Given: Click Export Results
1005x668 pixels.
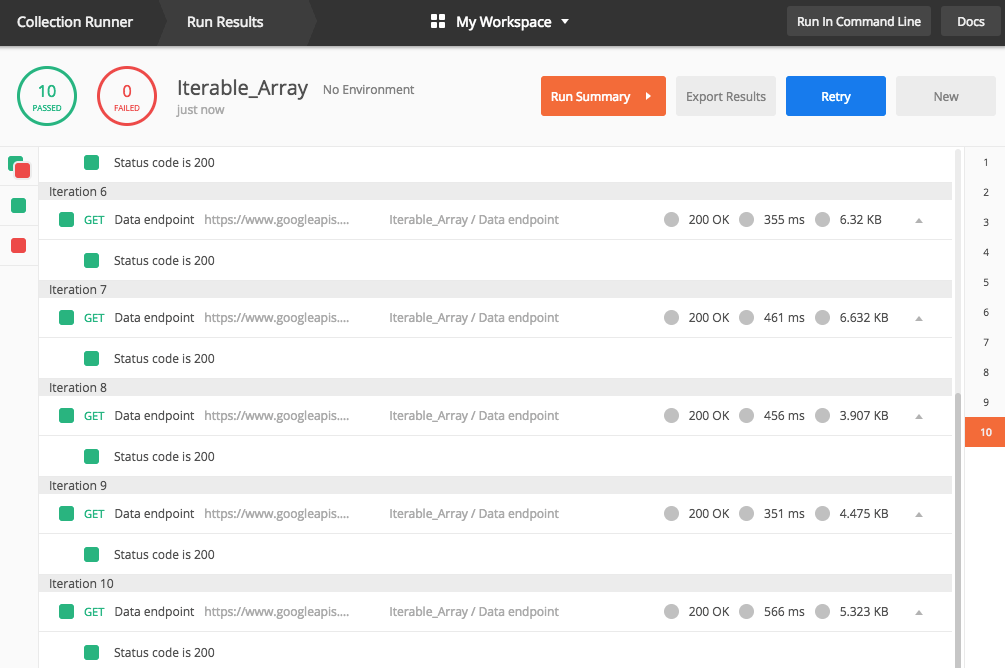Looking at the screenshot, I should [725, 95].
